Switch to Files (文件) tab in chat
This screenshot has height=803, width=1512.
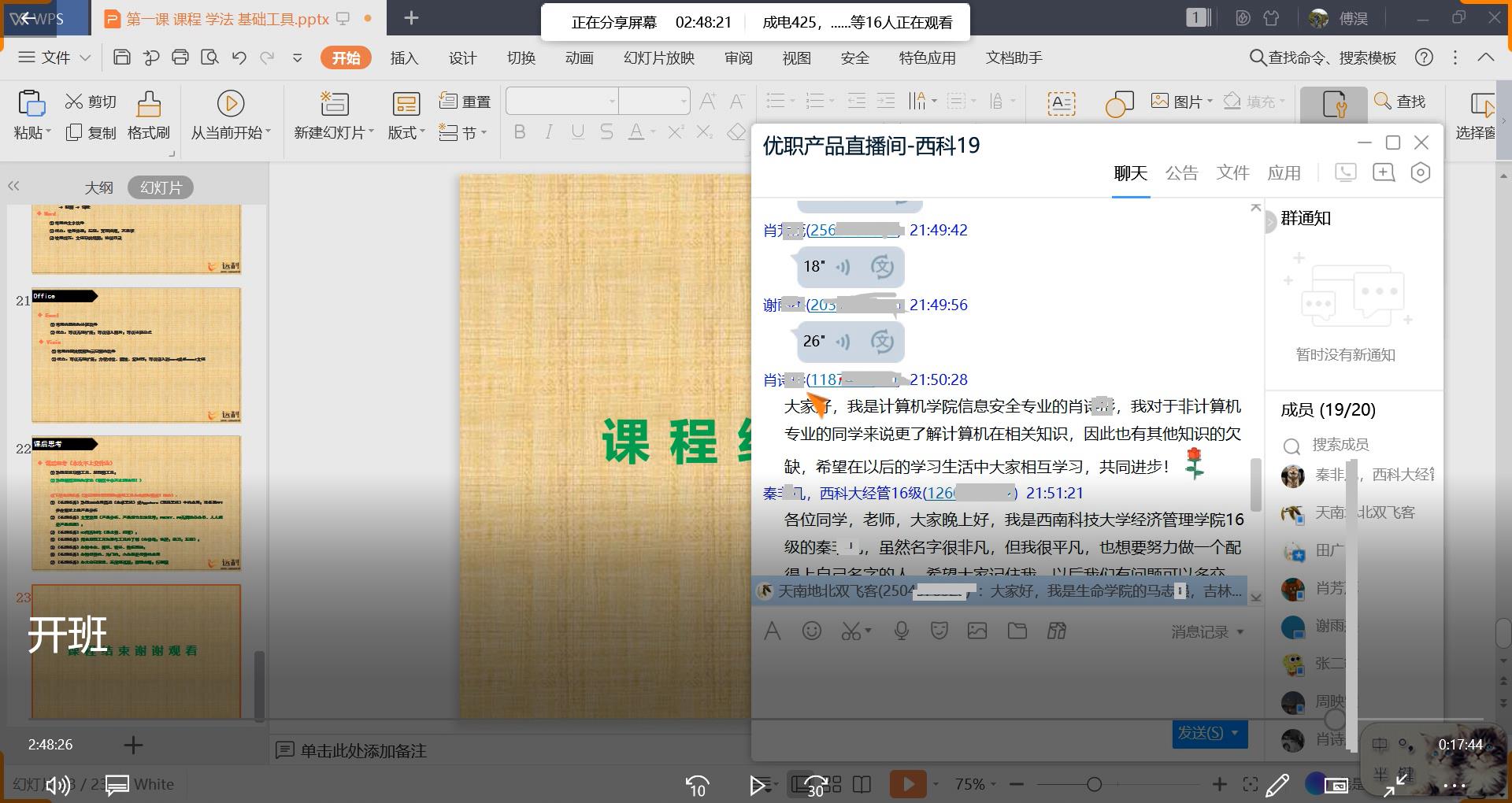pyautogui.click(x=1232, y=172)
